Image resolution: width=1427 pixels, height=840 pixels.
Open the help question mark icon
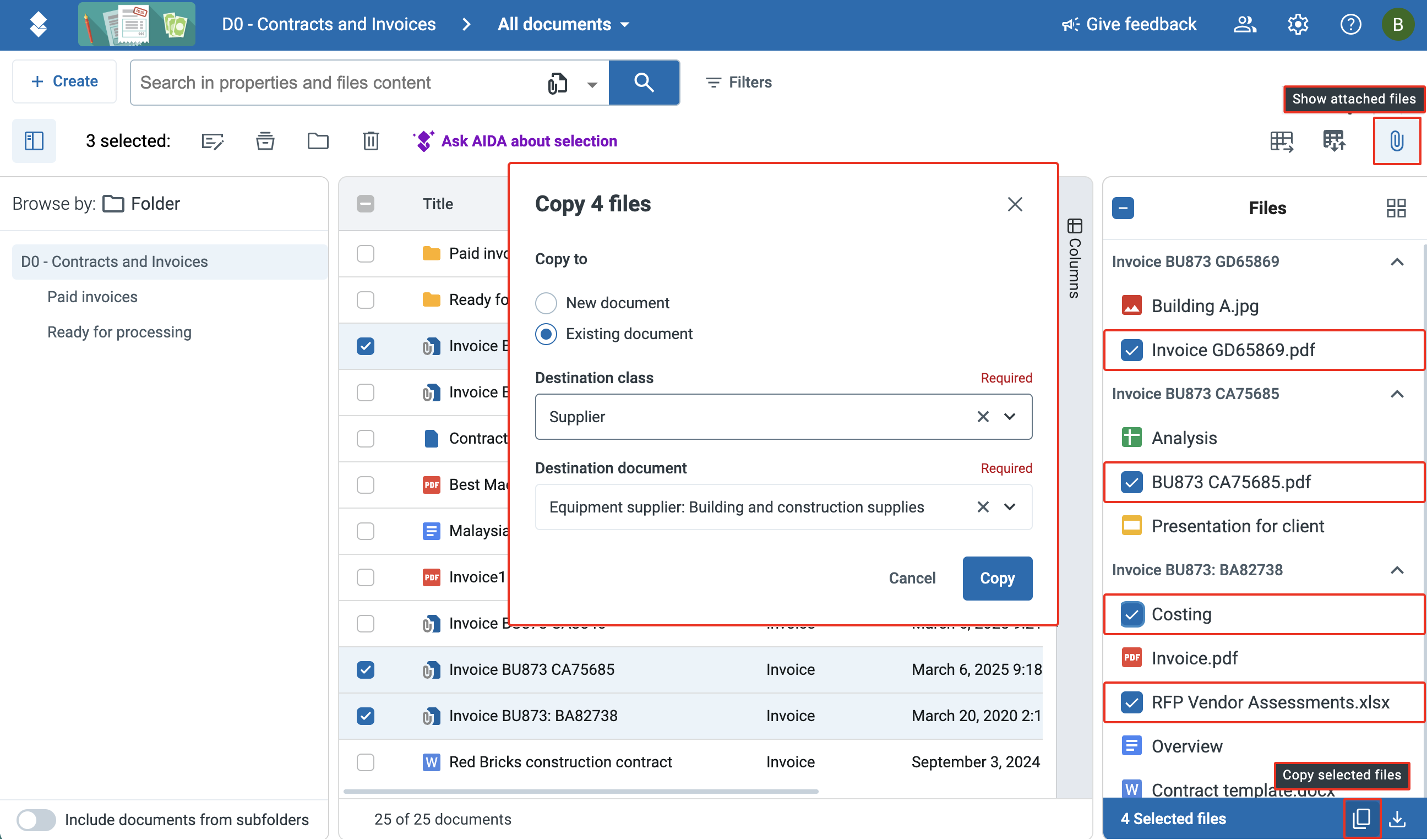coord(1350,24)
